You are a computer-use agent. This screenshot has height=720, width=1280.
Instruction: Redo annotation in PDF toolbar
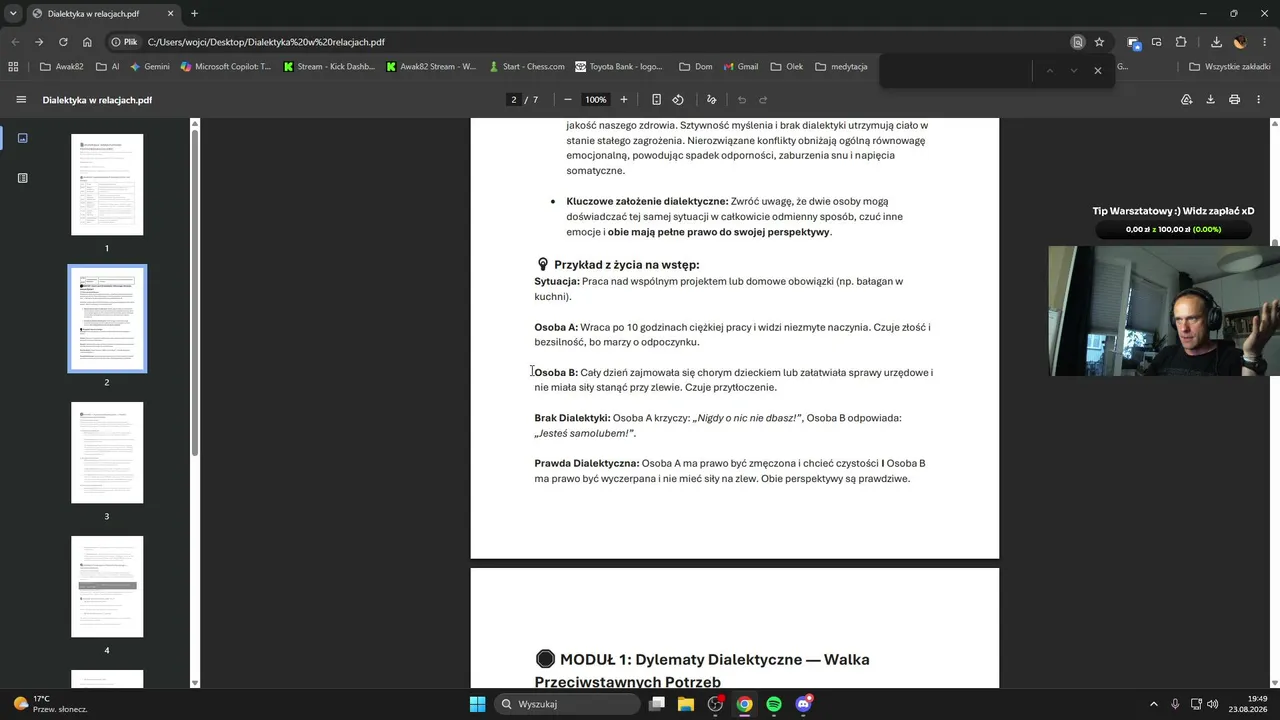click(x=763, y=100)
